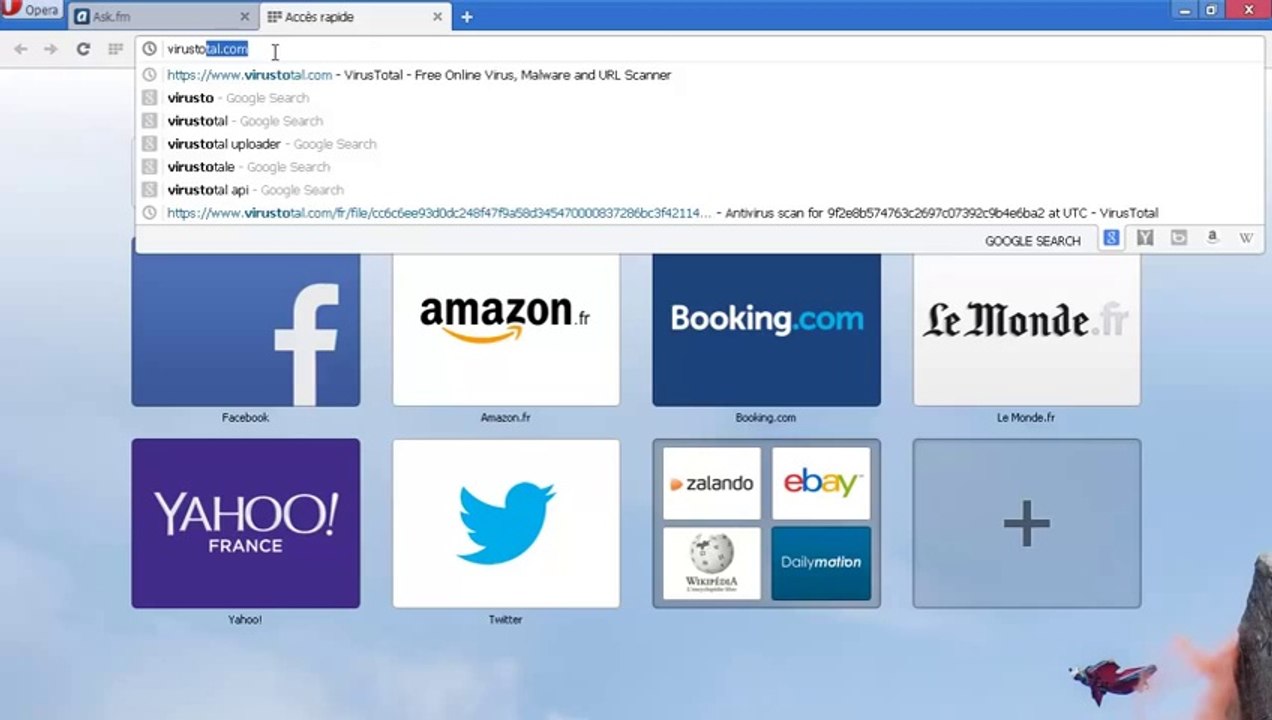The height and width of the screenshot is (720, 1272).
Task: Select the Bing search engine icon
Action: click(1179, 239)
